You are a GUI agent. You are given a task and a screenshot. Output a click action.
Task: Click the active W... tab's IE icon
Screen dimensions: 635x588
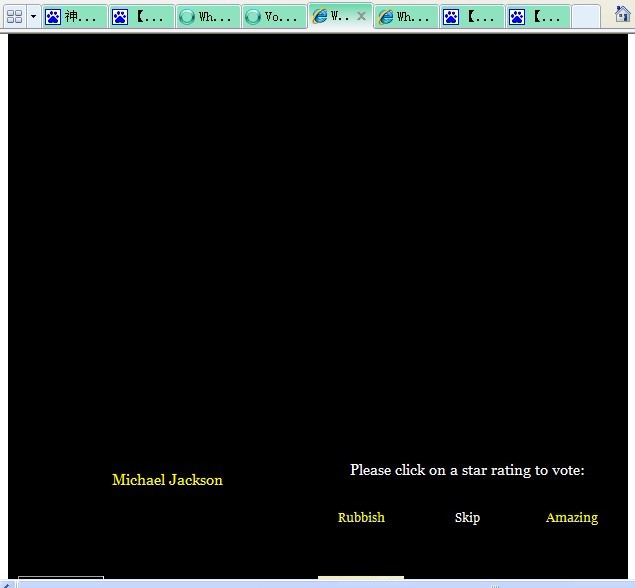pyautogui.click(x=320, y=17)
